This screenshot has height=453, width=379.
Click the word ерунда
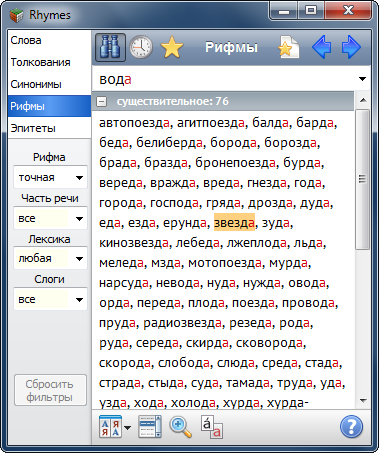185,223
